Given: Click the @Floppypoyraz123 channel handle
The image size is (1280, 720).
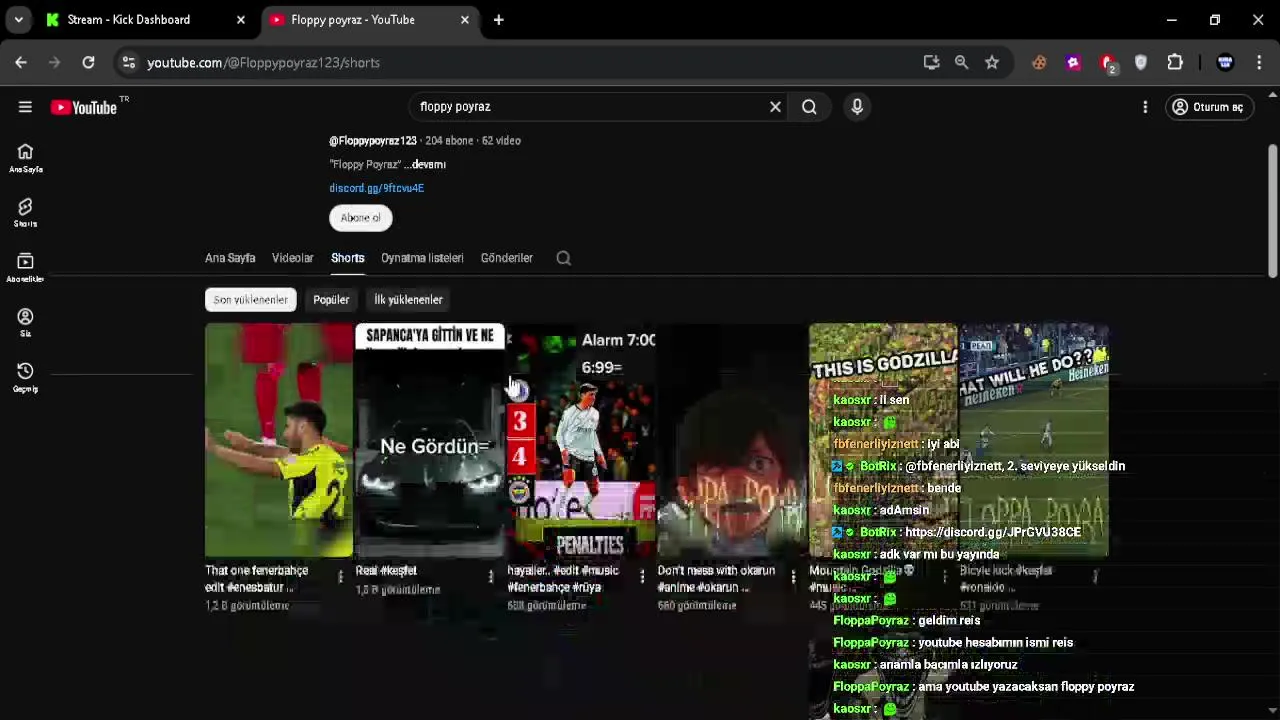Looking at the screenshot, I should click(x=373, y=141).
